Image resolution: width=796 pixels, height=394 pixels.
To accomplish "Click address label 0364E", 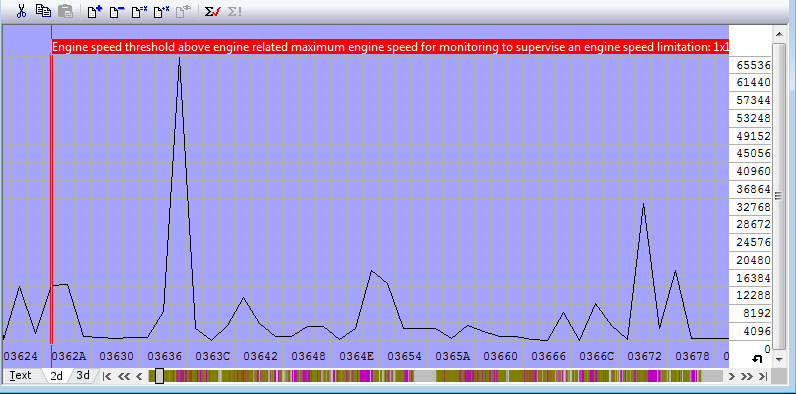I will [x=356, y=356].
